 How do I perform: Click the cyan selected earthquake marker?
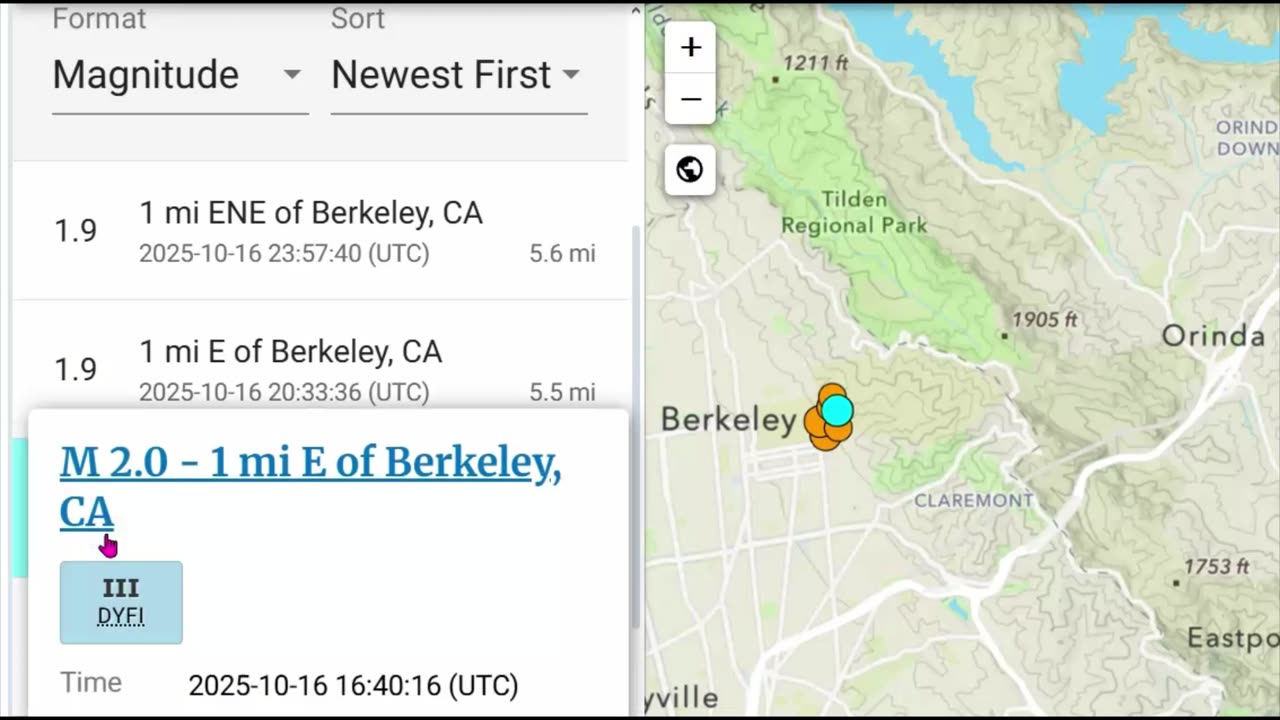click(x=837, y=410)
